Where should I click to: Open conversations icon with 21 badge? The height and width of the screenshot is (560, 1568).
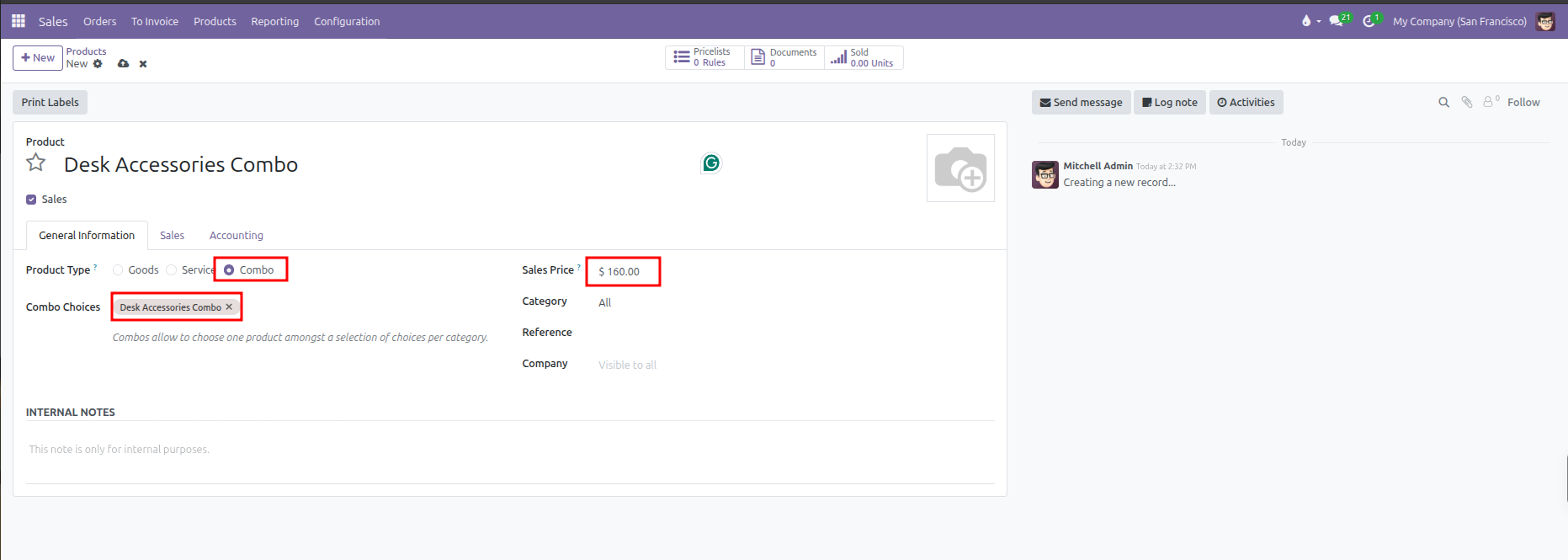pyautogui.click(x=1340, y=21)
